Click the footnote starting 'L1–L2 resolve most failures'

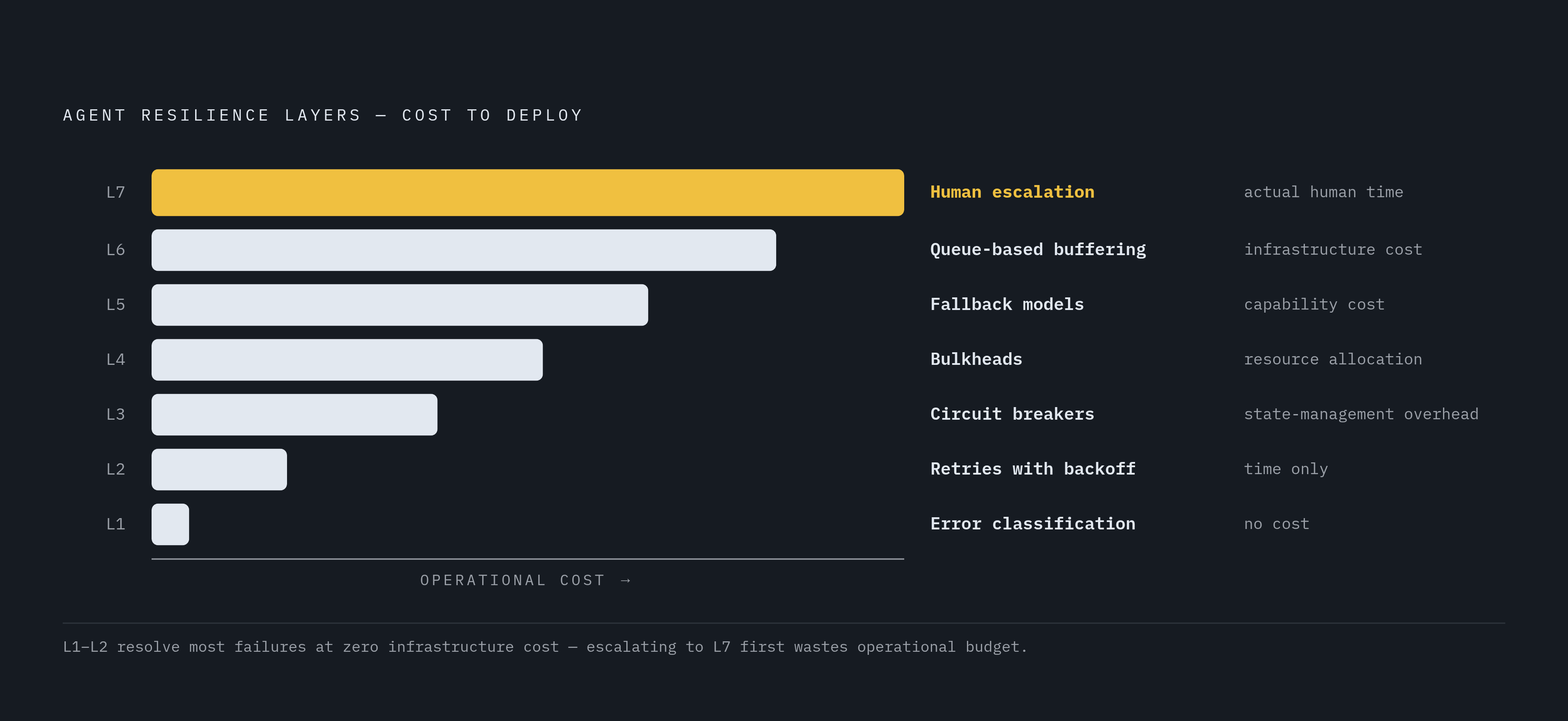(545, 647)
